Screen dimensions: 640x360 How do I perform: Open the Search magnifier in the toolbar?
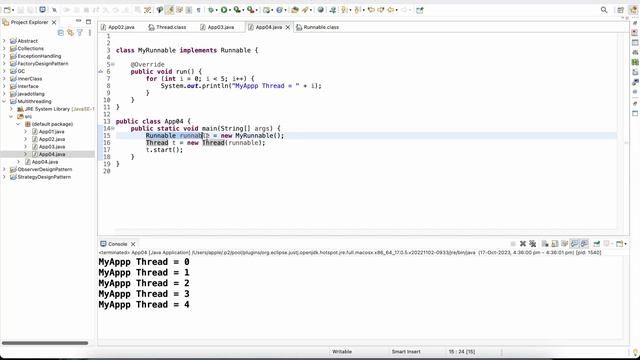pyautogui.click(x=604, y=10)
